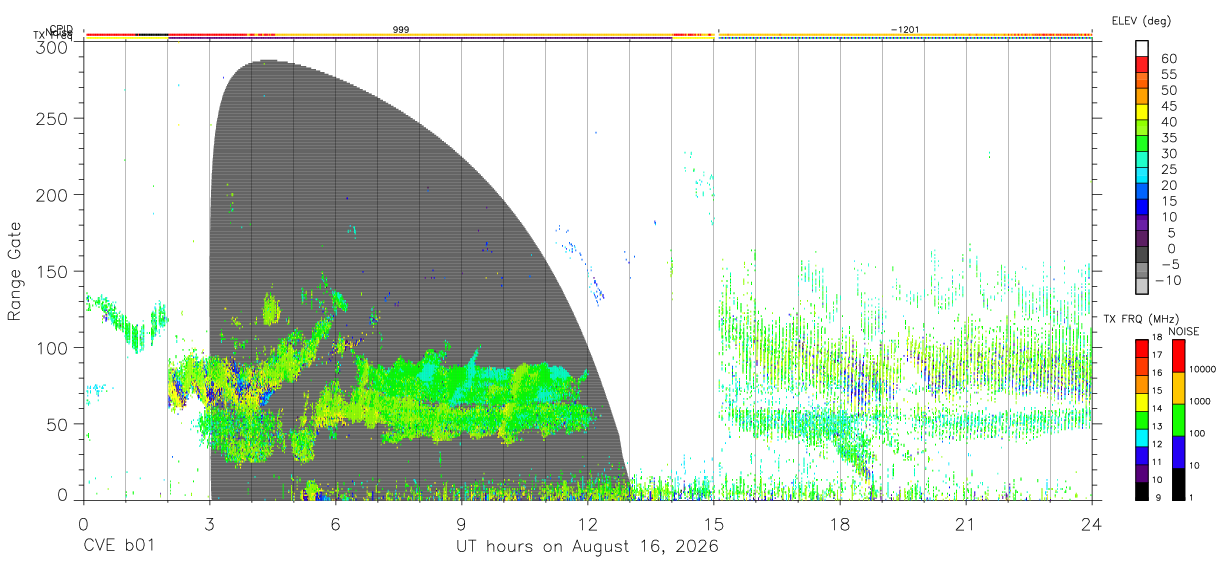Click the '50' range gate tick label

[x=55, y=423]
